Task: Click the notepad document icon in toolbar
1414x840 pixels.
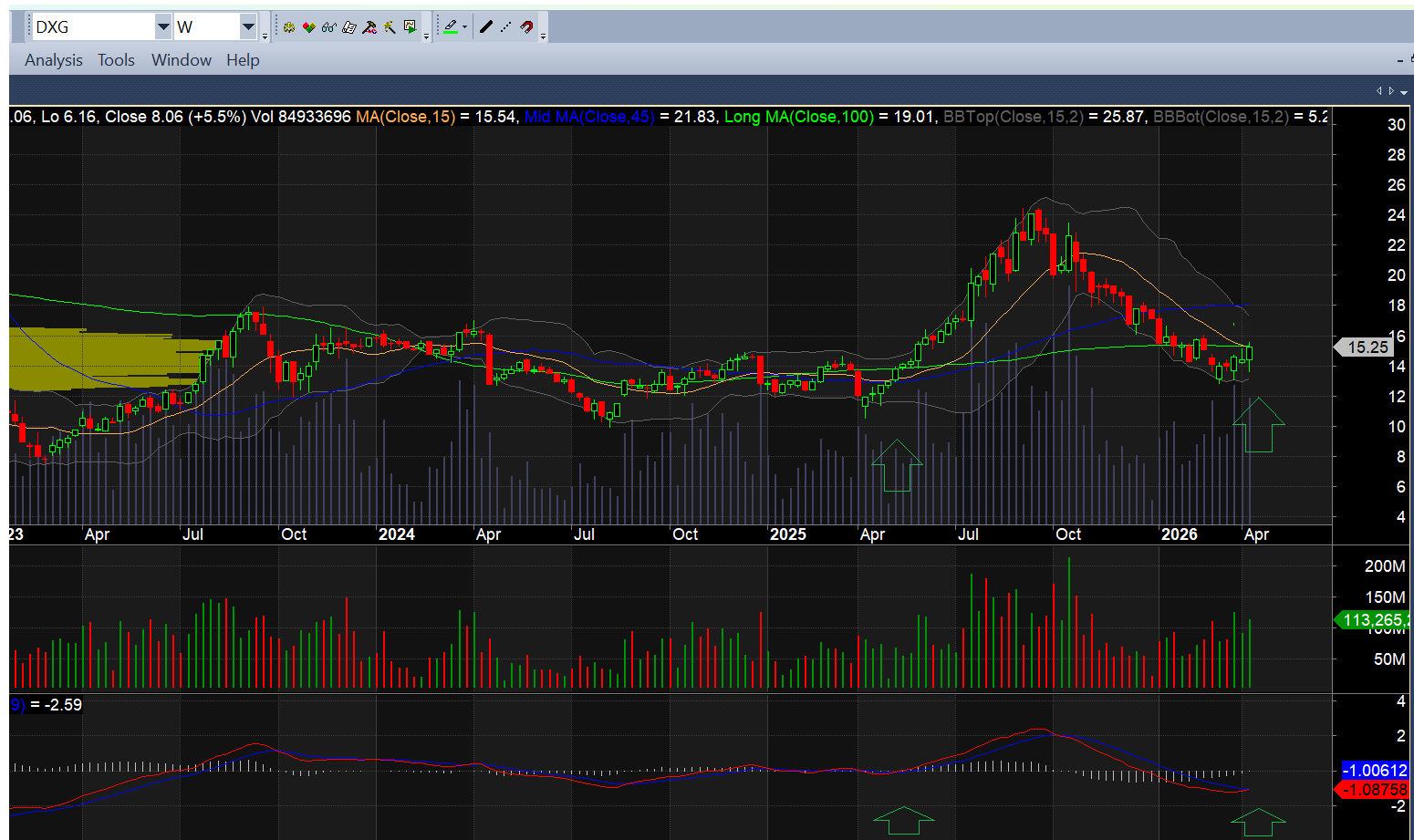Action: tap(349, 27)
